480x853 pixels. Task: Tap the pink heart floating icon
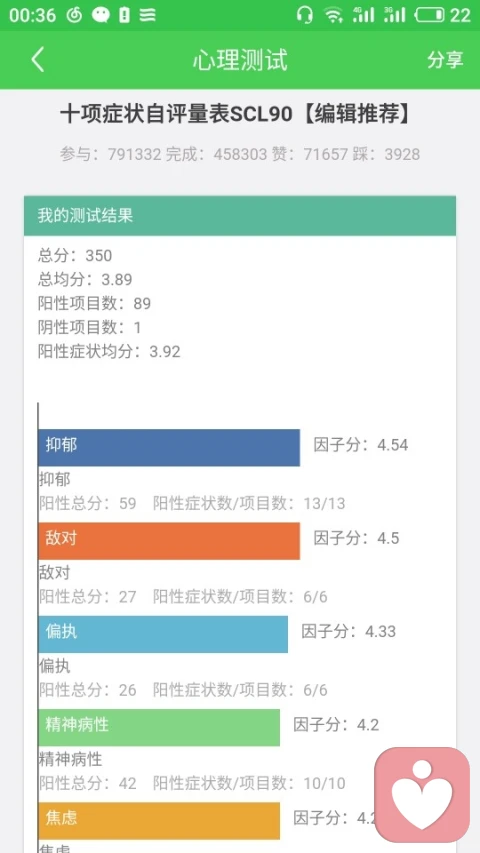tap(422, 794)
